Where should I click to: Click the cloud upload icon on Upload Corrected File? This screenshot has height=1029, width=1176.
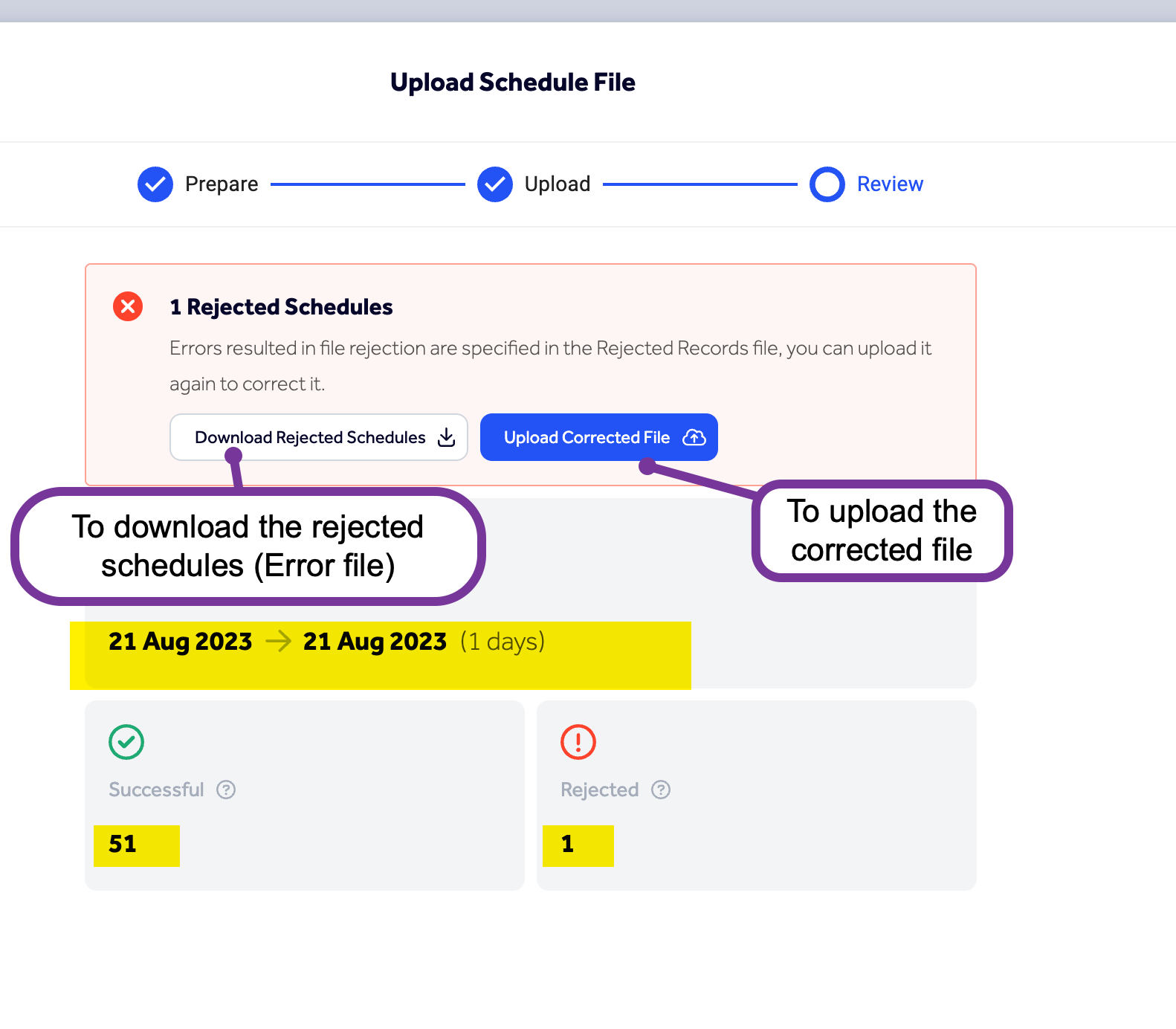[x=694, y=437]
